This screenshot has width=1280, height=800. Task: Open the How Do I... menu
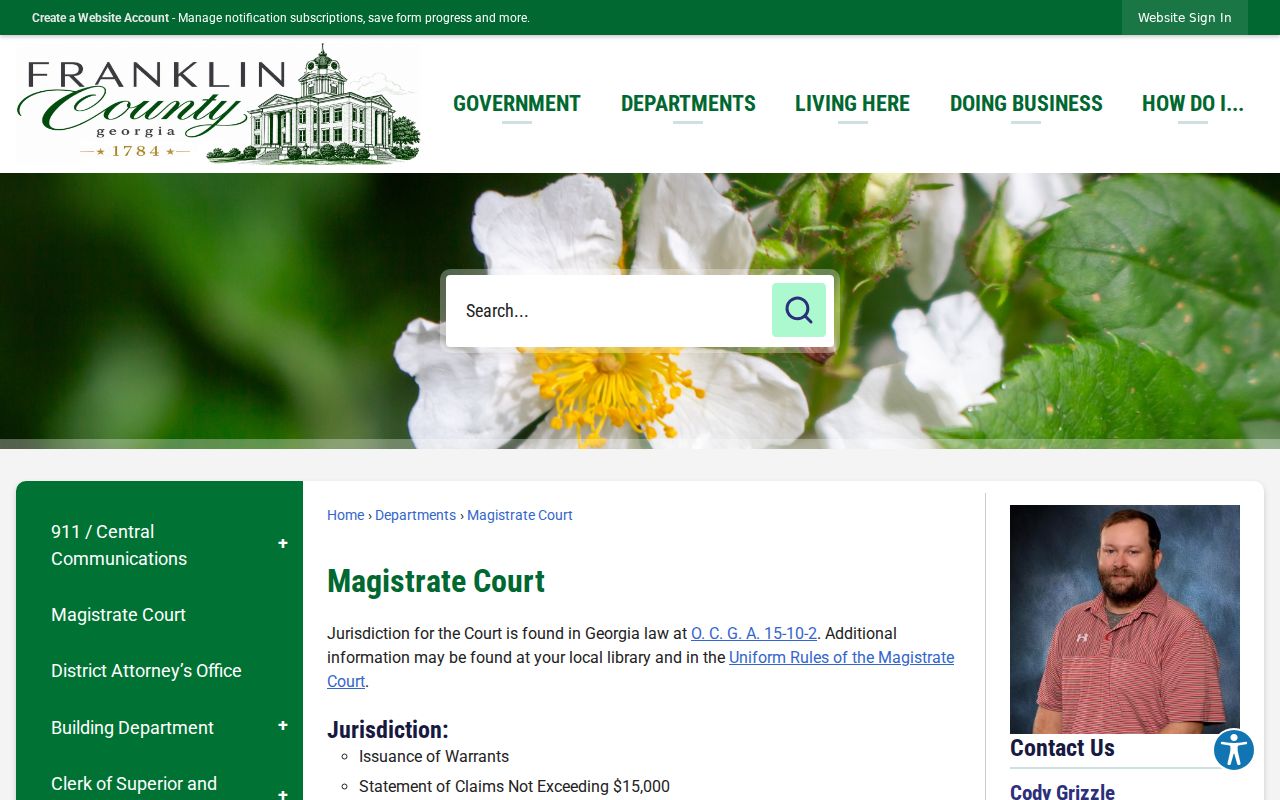[x=1192, y=104]
